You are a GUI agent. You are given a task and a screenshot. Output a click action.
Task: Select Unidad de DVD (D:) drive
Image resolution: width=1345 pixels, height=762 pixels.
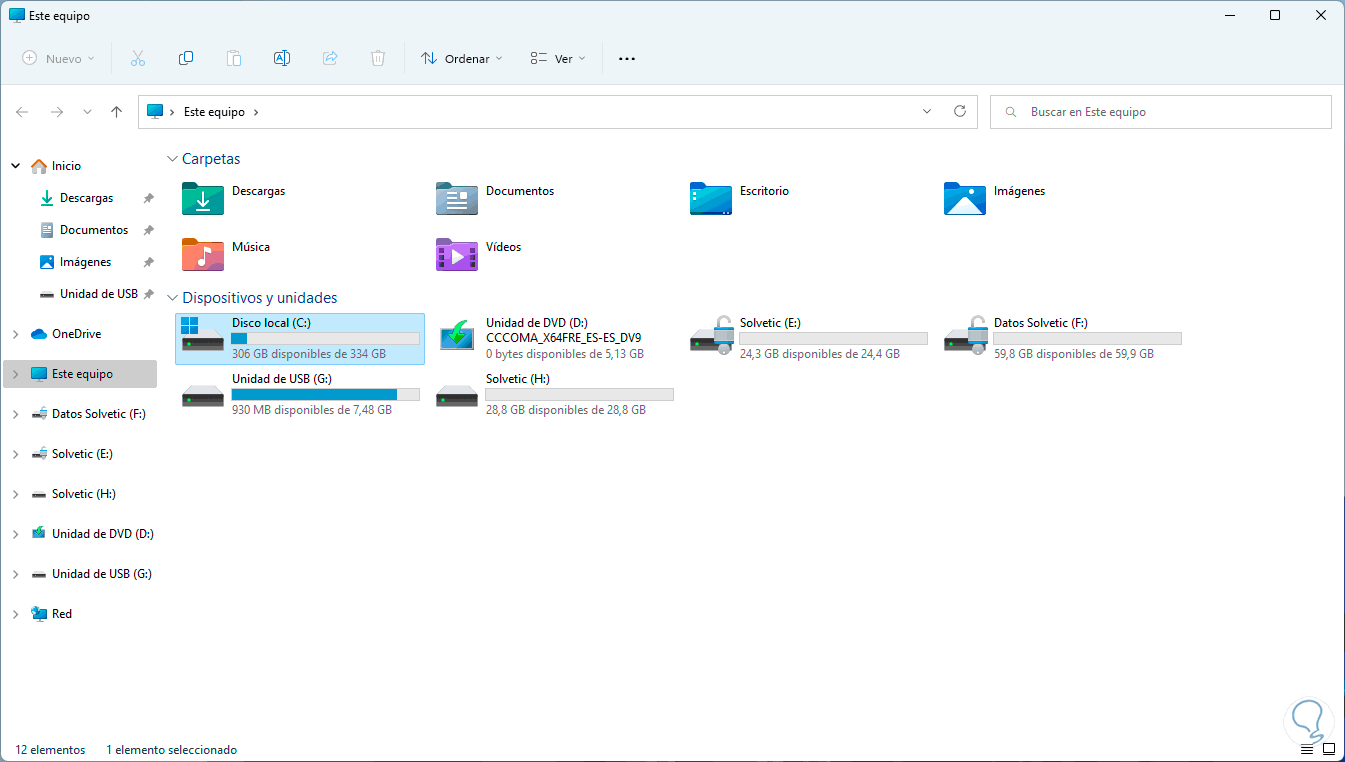coord(554,338)
